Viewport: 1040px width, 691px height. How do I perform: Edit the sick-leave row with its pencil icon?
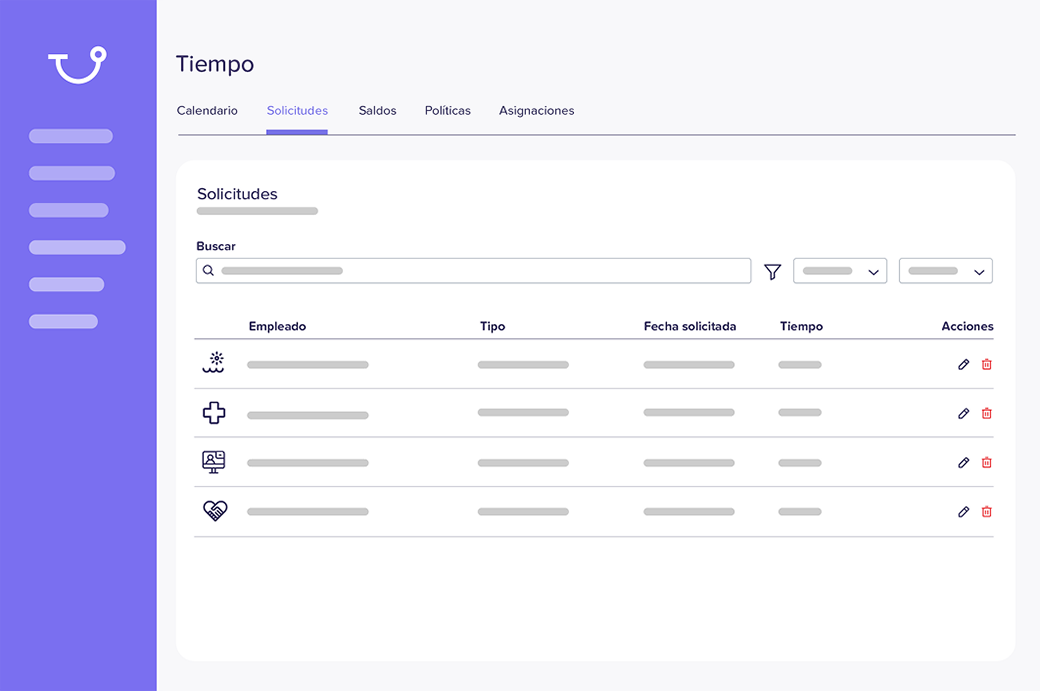click(x=963, y=412)
